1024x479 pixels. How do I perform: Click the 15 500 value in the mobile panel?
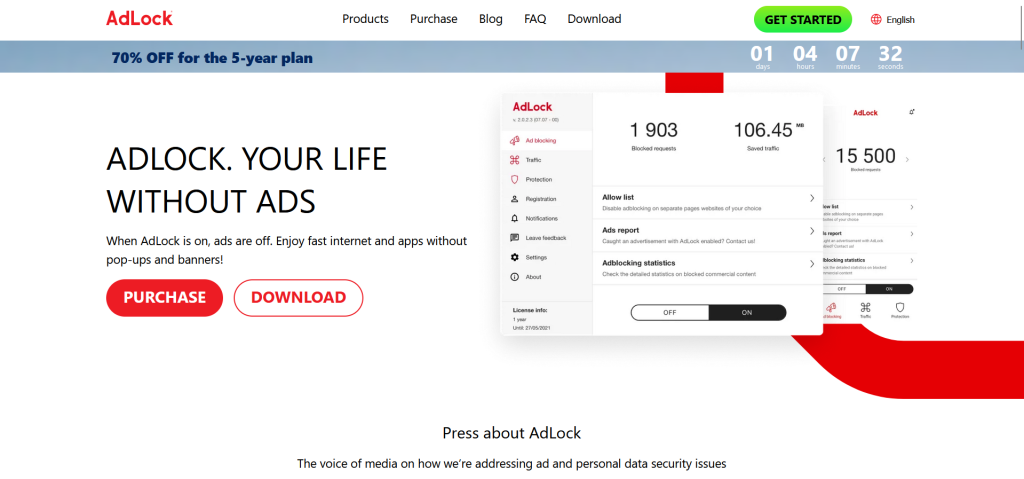(x=865, y=156)
